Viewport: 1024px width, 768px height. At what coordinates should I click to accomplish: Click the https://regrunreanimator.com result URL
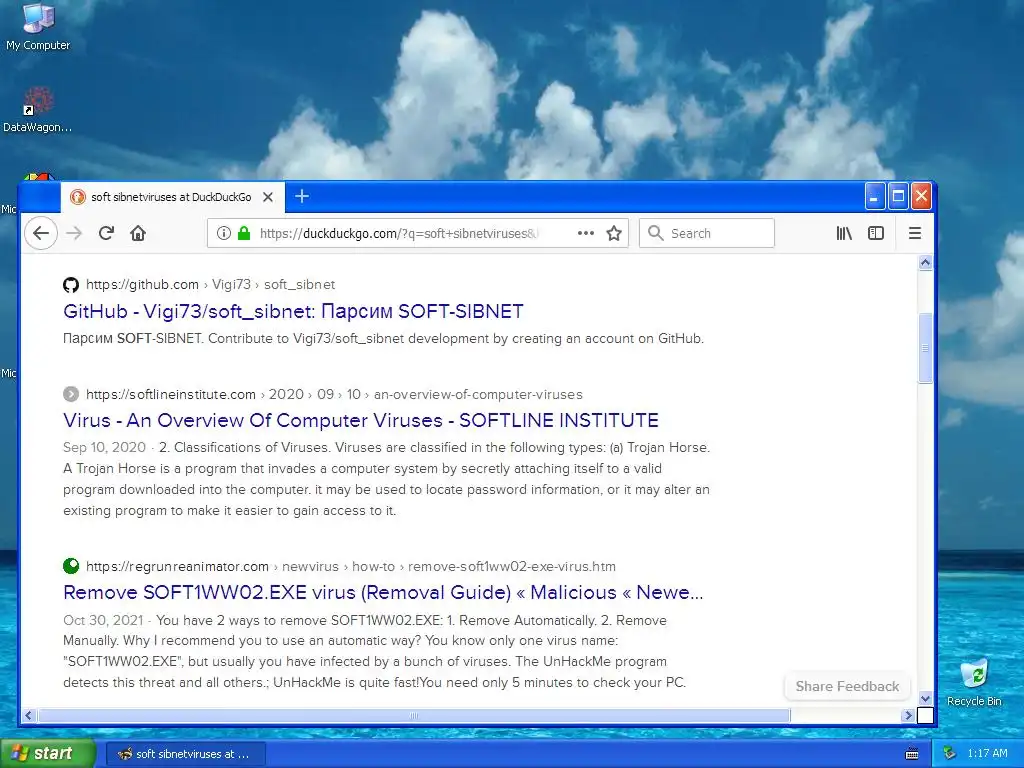(177, 566)
